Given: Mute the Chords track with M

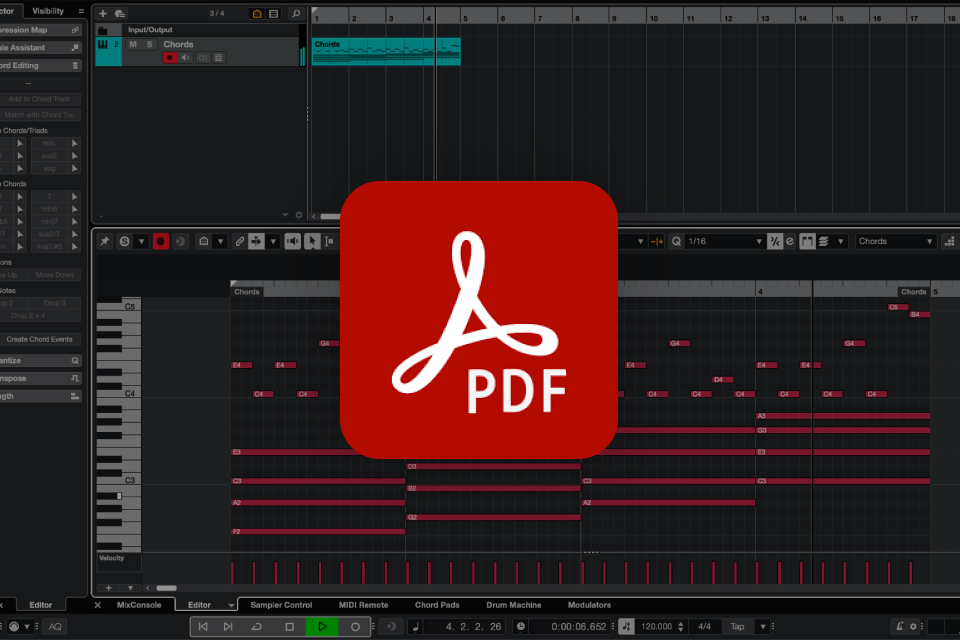Looking at the screenshot, I should tap(133, 44).
